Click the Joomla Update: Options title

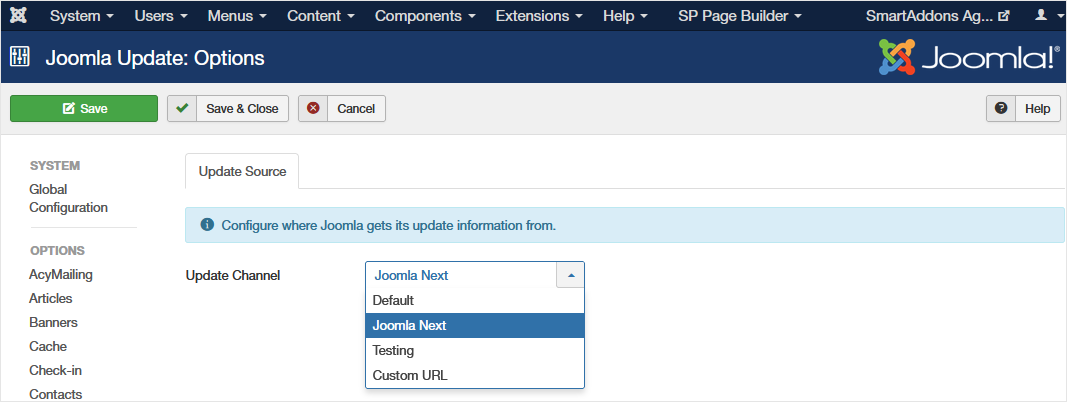tap(155, 58)
